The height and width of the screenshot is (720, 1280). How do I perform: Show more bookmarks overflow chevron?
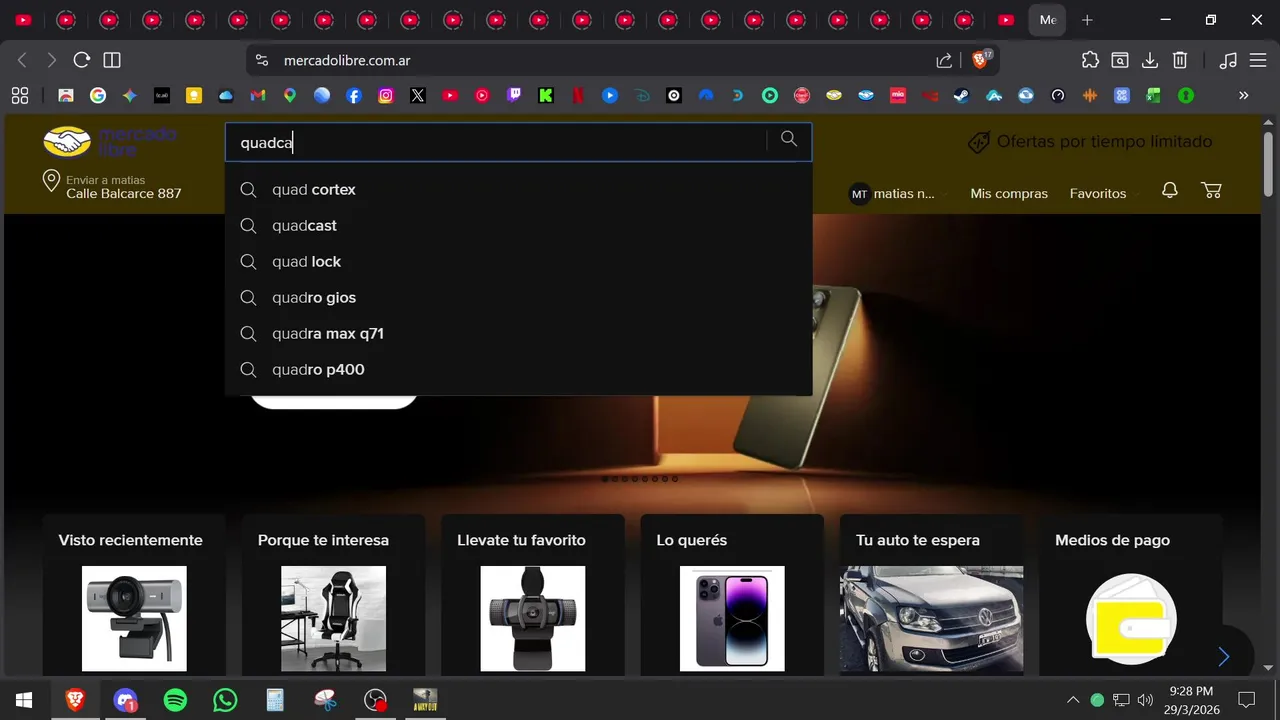click(1244, 96)
